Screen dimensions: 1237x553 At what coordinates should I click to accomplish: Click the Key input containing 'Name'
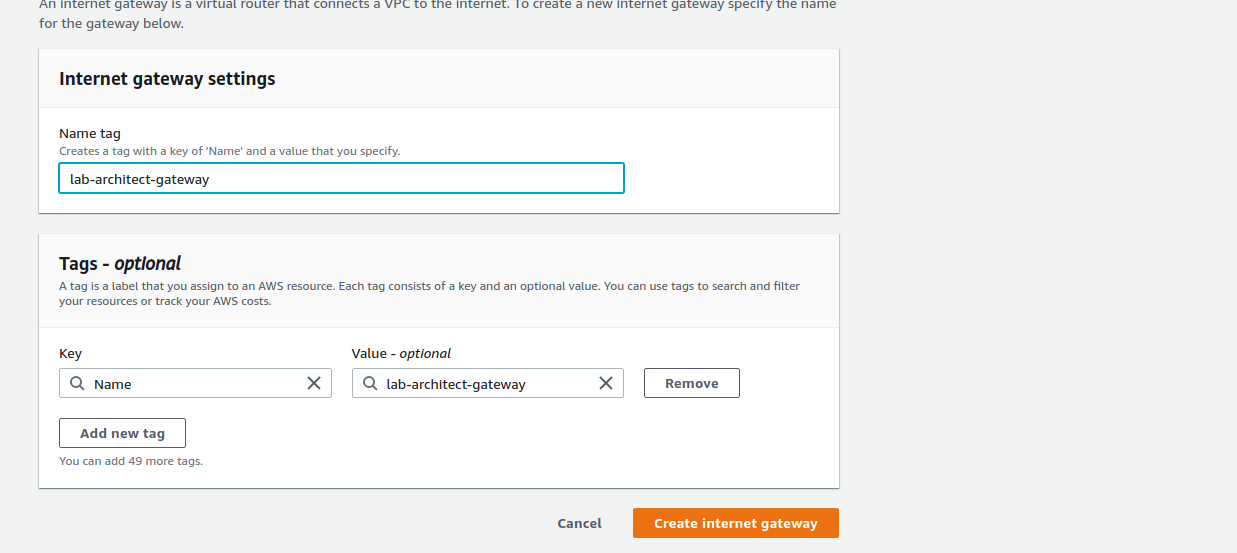[x=195, y=384]
